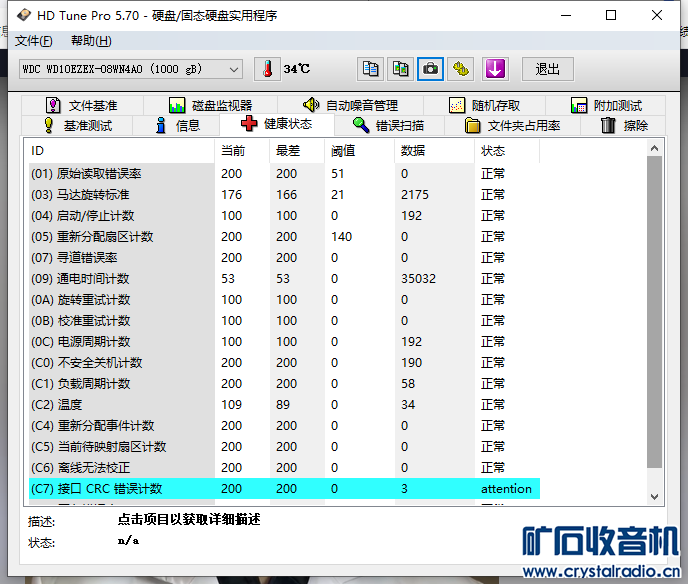The width and height of the screenshot is (688, 584).
Task: Switch to the 错误扫描 tab
Action: pos(389,126)
